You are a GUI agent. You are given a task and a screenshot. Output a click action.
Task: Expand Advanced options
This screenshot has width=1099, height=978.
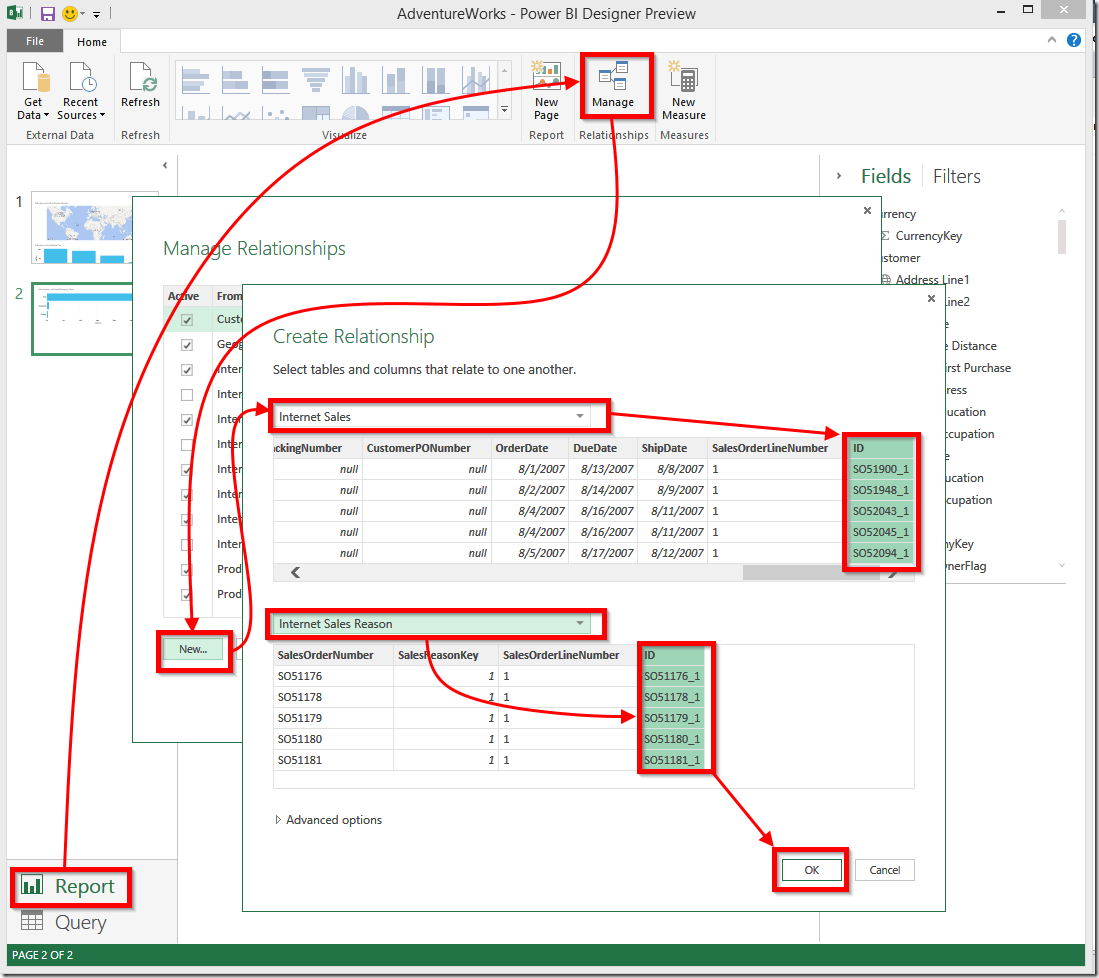(329, 820)
